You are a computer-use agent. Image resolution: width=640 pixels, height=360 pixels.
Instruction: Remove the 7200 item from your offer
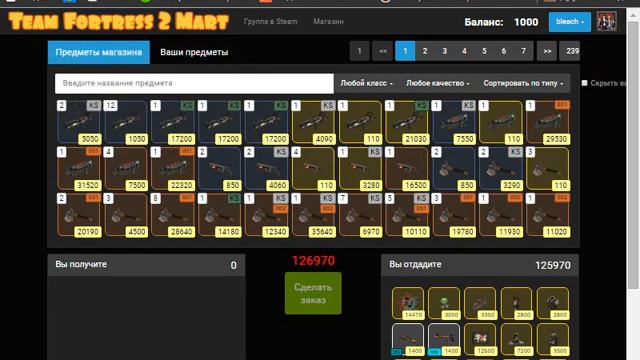516,339
